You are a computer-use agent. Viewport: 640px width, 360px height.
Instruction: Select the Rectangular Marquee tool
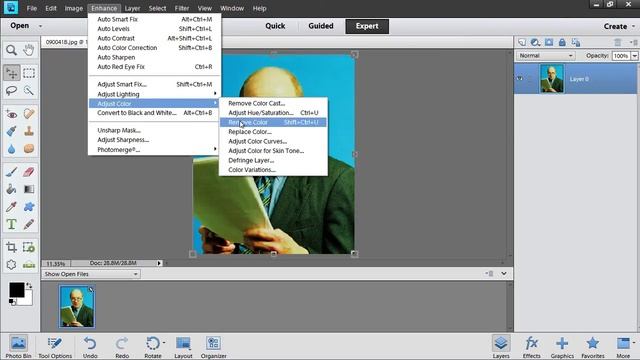29,73
